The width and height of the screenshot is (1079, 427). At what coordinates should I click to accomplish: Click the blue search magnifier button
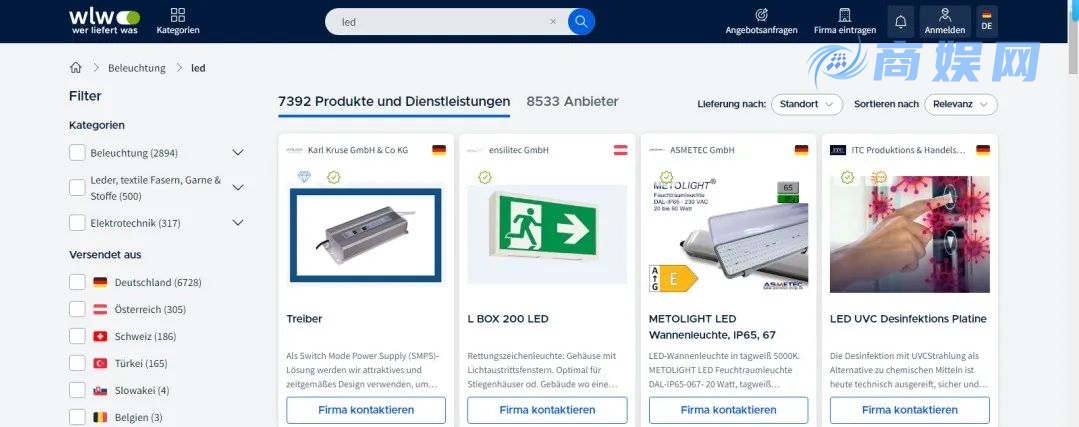point(581,21)
